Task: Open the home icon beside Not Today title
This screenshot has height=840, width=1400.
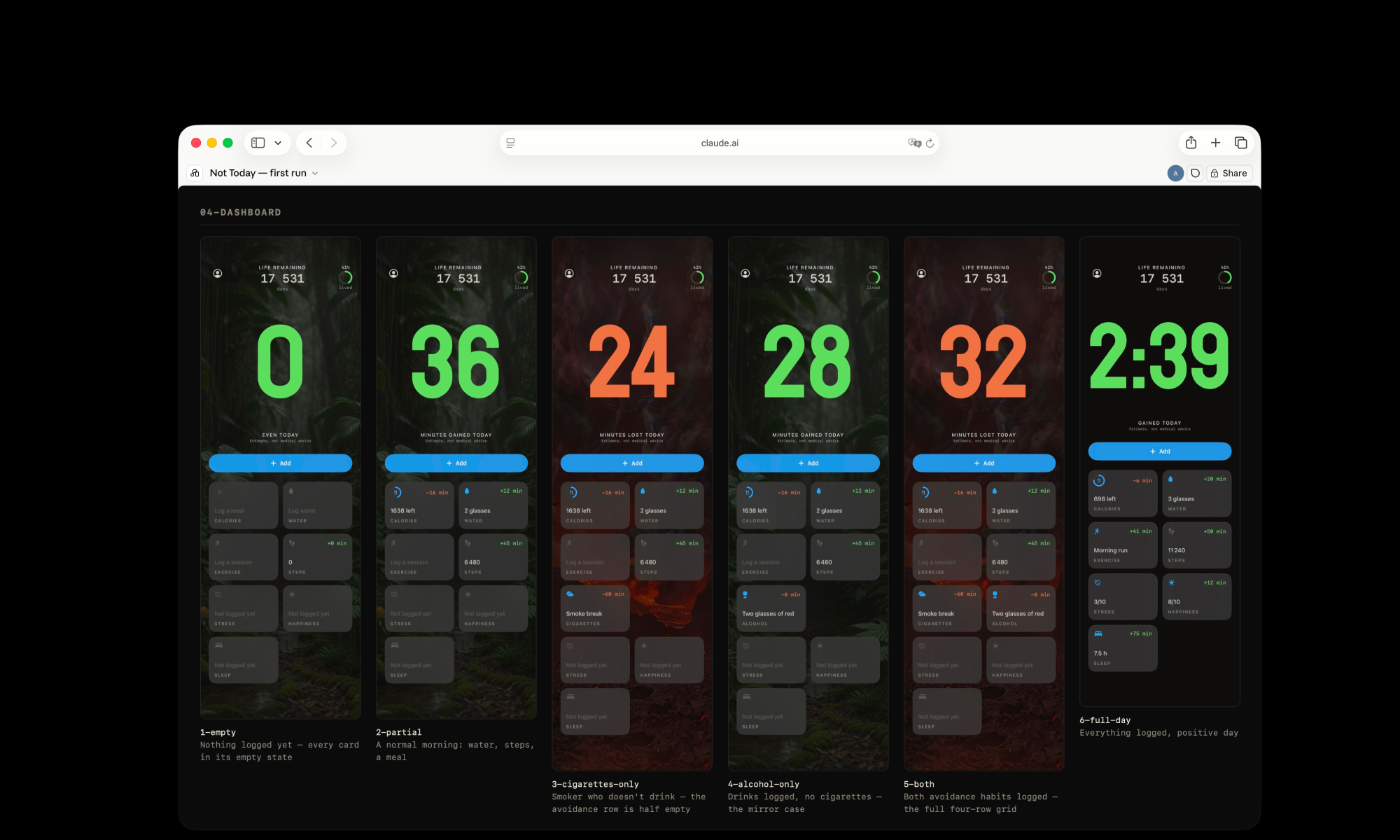Action: (195, 173)
